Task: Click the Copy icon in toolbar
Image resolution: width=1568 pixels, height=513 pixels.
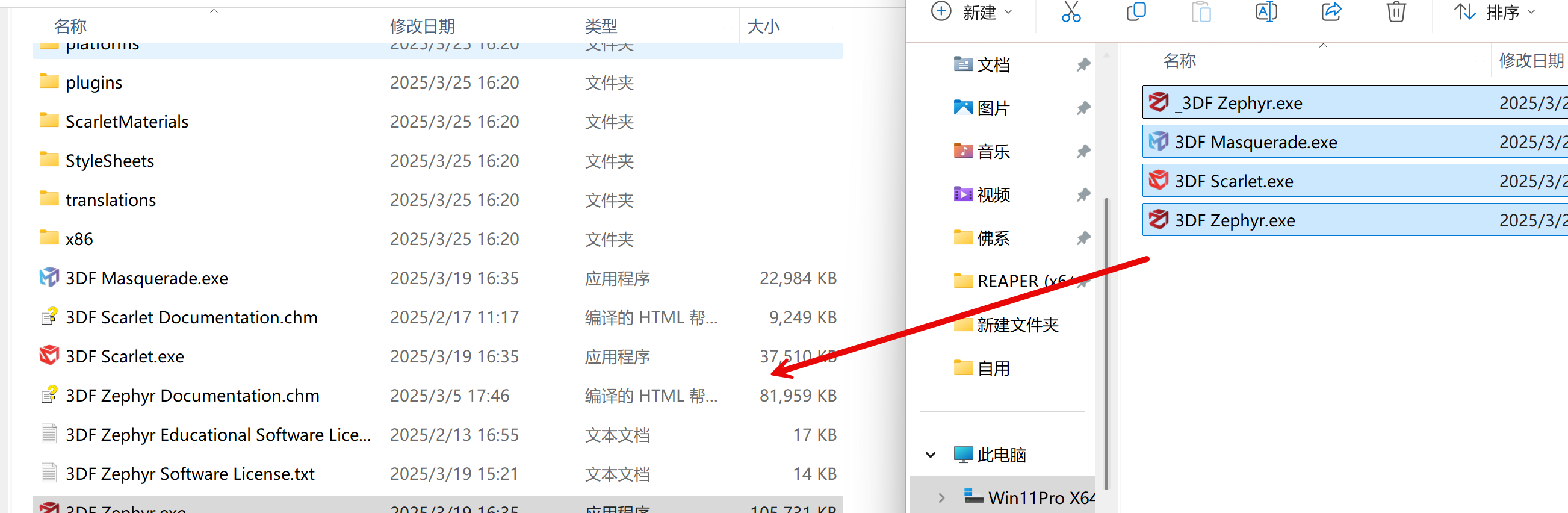Action: pyautogui.click(x=1136, y=12)
